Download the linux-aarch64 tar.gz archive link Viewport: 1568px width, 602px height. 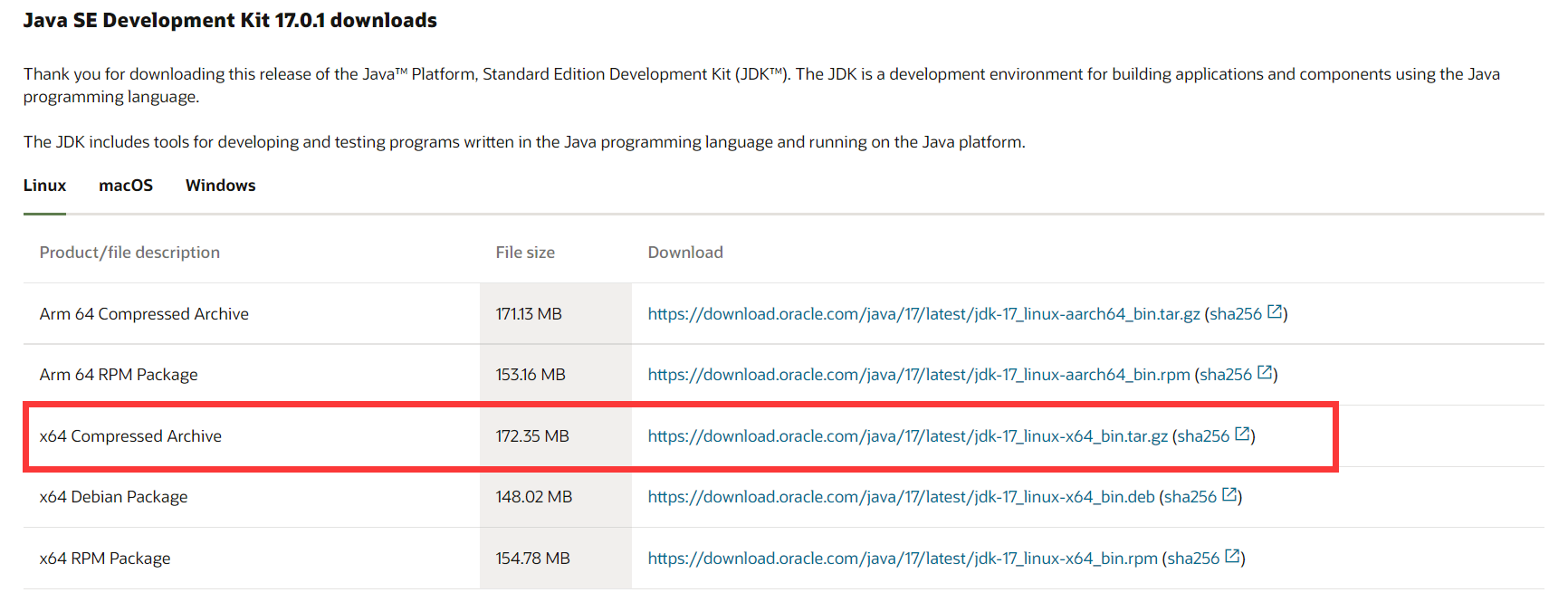(923, 314)
